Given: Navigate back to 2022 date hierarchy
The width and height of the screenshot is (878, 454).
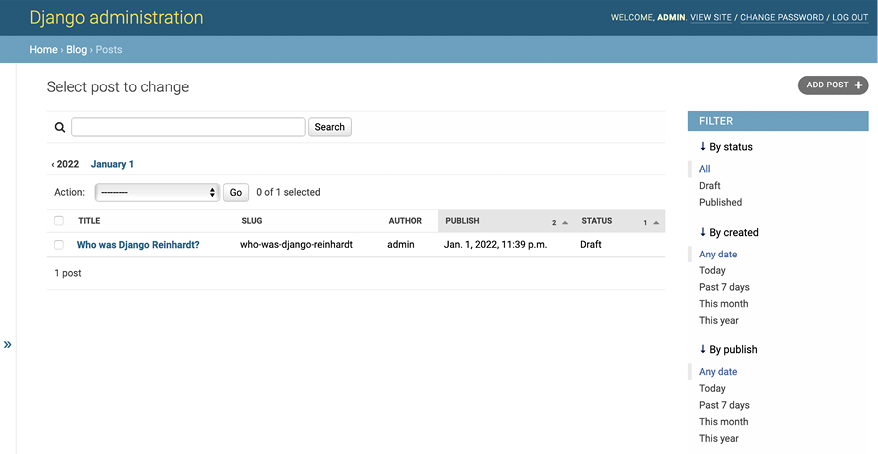Looking at the screenshot, I should click(65, 164).
